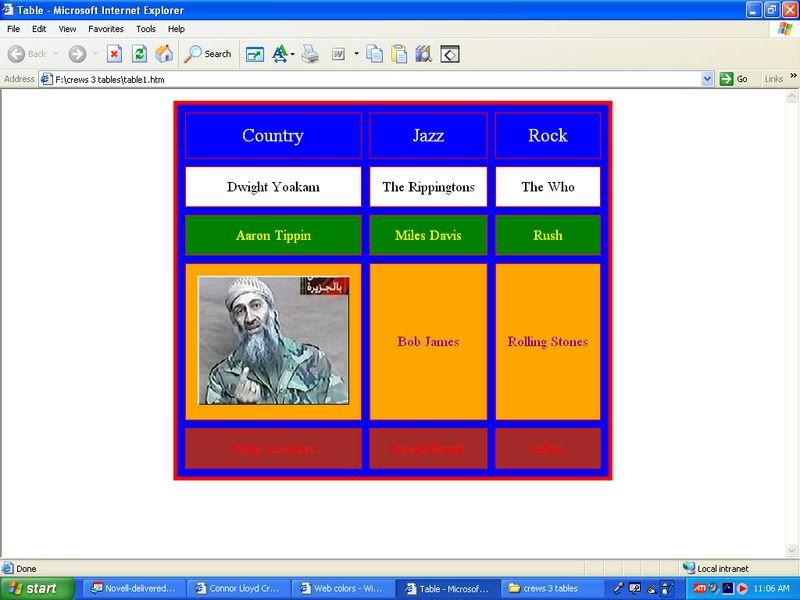This screenshot has height=600, width=800.
Task: Print the page with the printer icon
Action: pos(310,54)
